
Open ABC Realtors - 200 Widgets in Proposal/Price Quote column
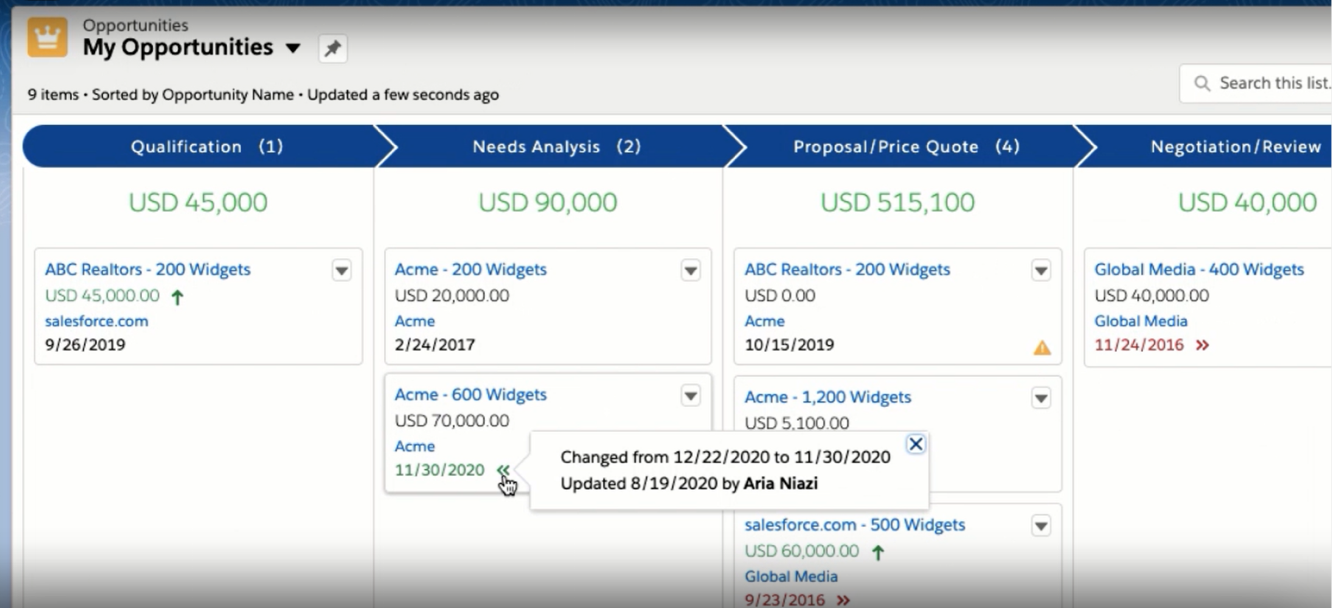click(x=848, y=270)
